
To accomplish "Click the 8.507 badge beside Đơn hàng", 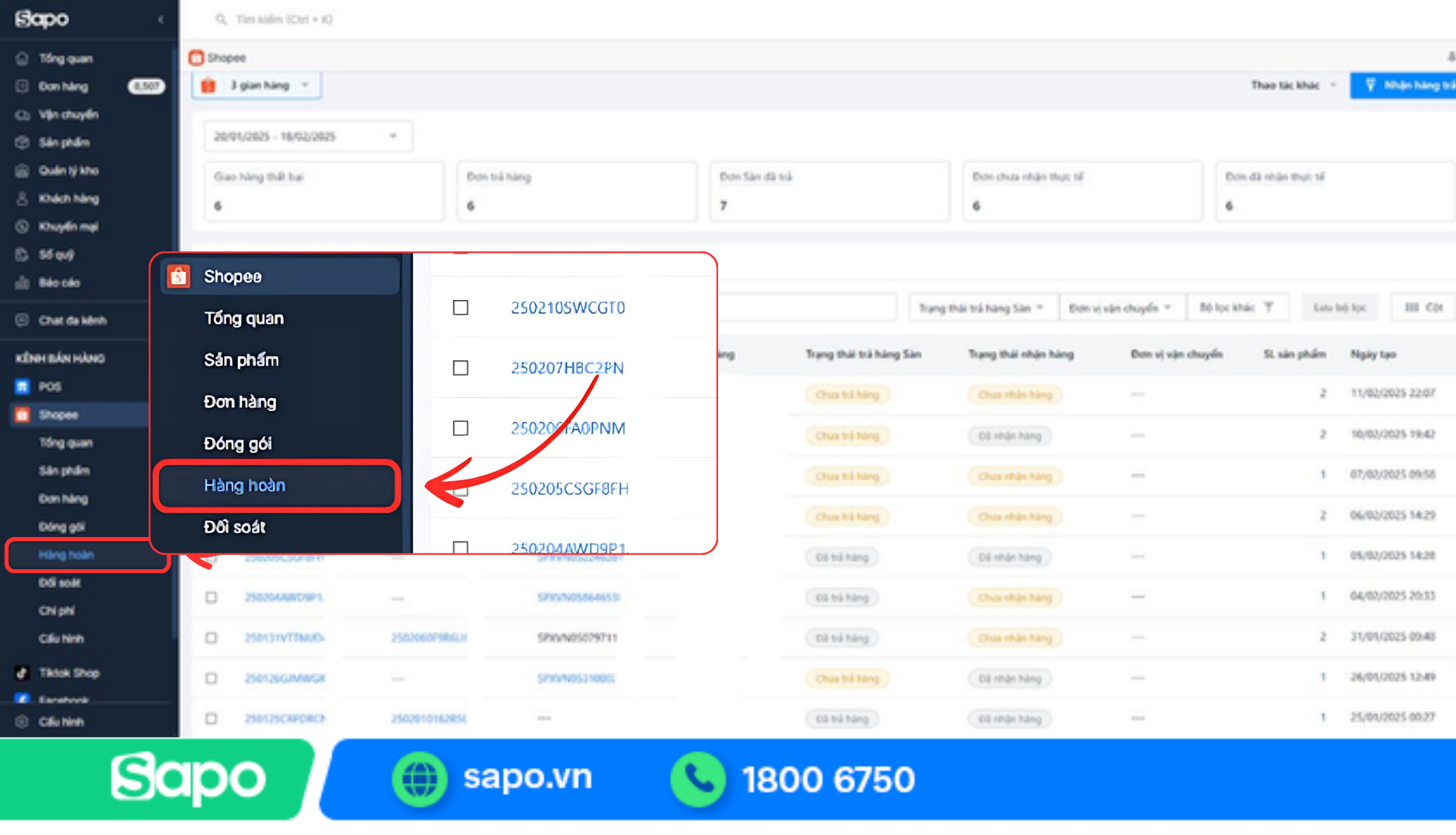I will pos(146,86).
